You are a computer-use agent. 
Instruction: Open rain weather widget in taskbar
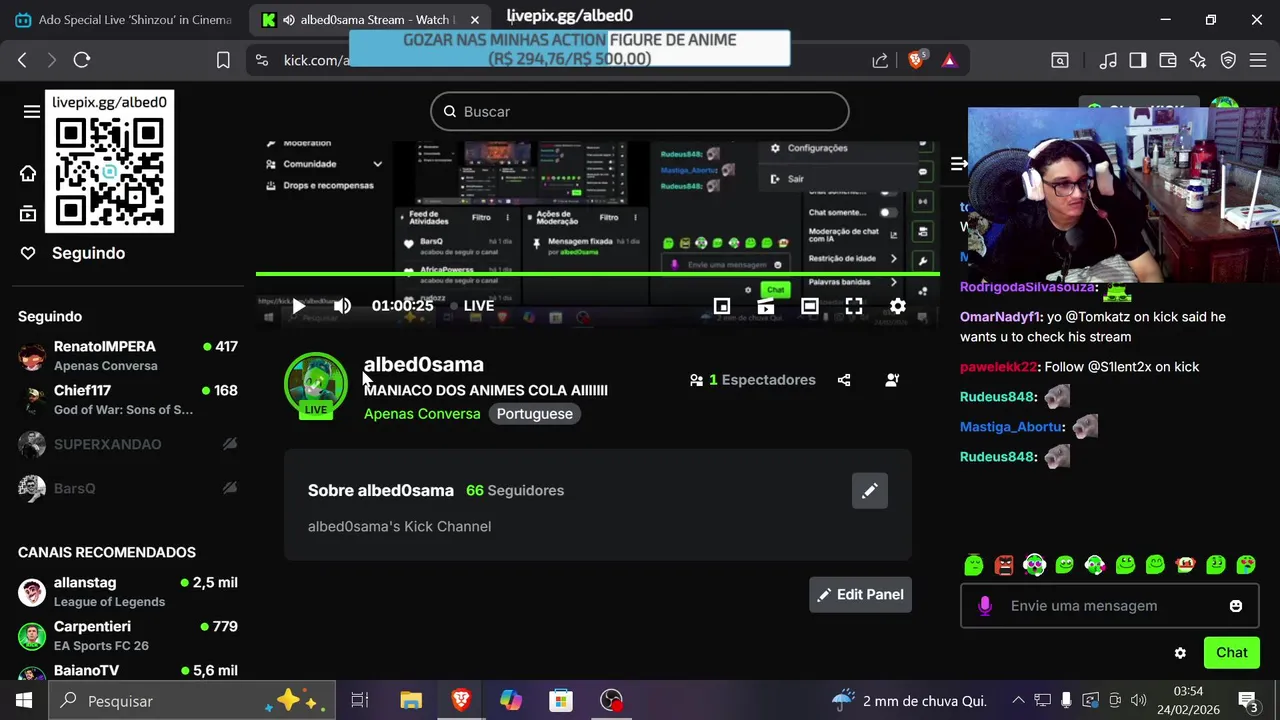[908, 701]
